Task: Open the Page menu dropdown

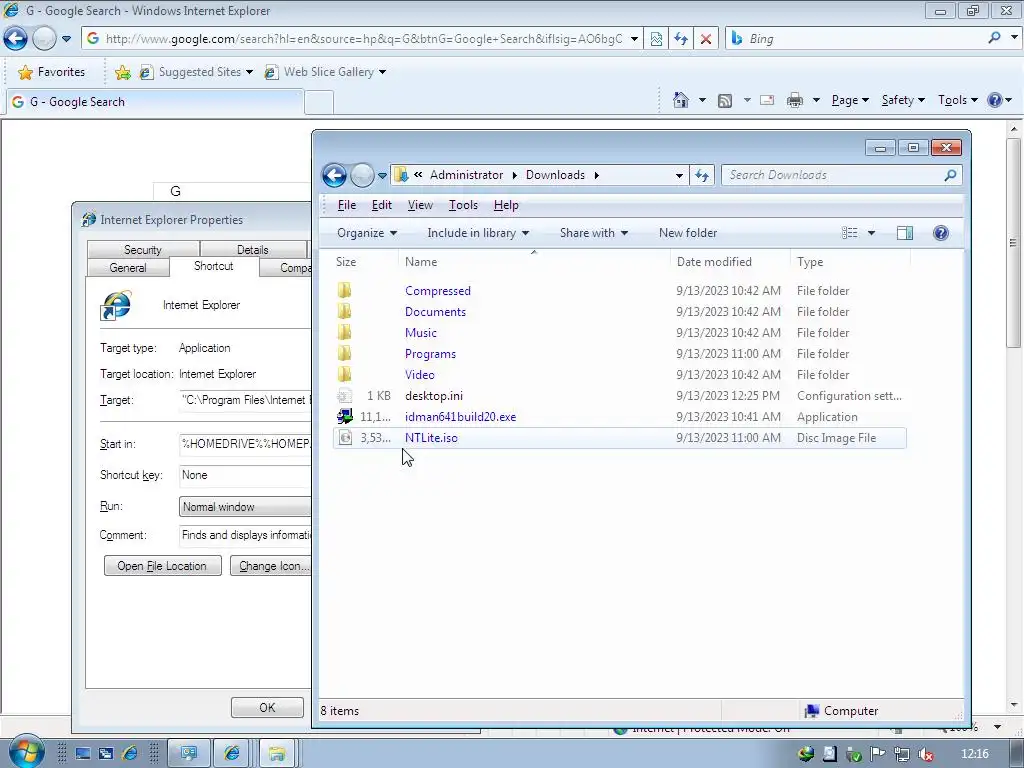Action: [x=850, y=100]
